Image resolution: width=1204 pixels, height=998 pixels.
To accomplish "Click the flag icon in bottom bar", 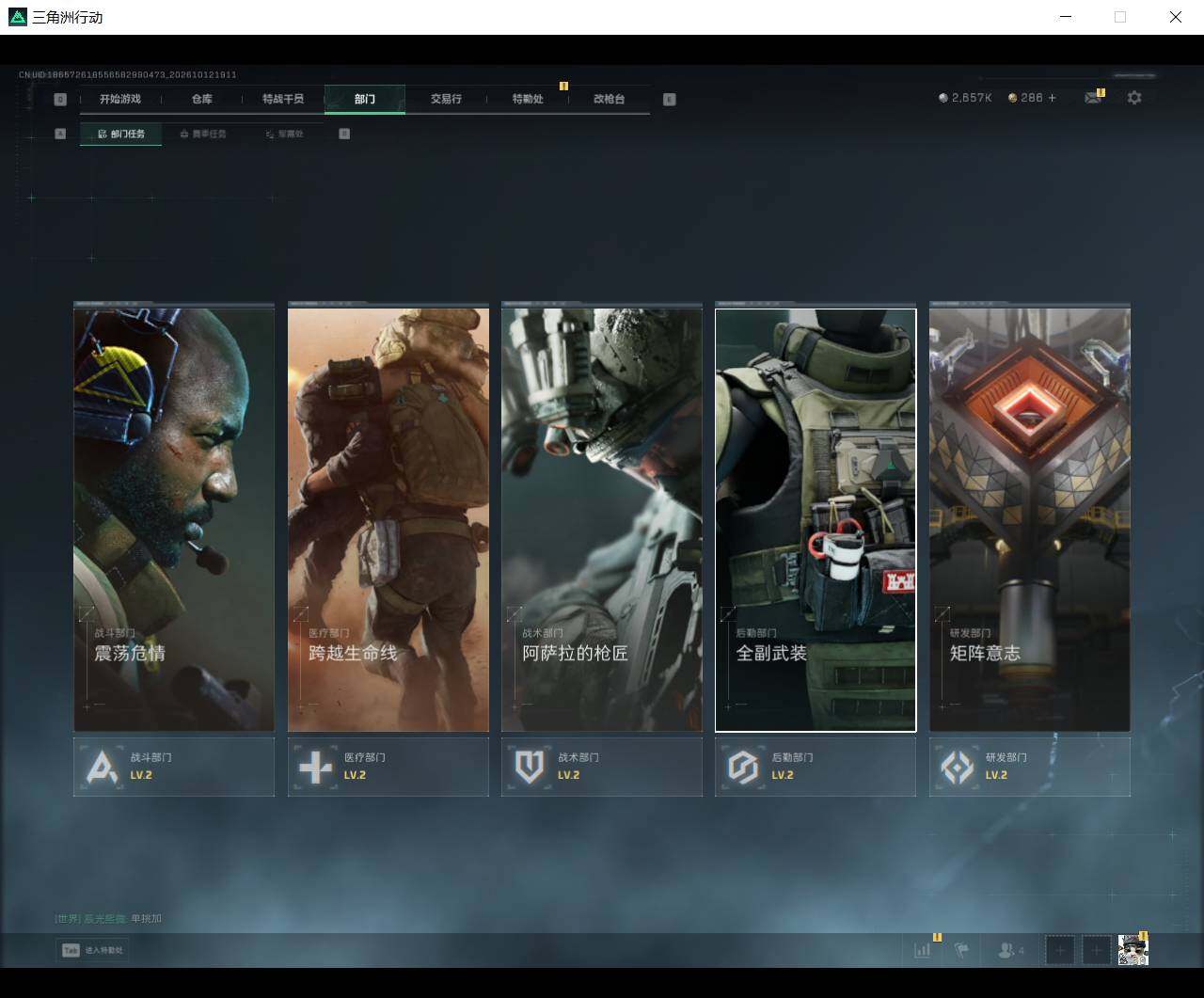I will (961, 950).
